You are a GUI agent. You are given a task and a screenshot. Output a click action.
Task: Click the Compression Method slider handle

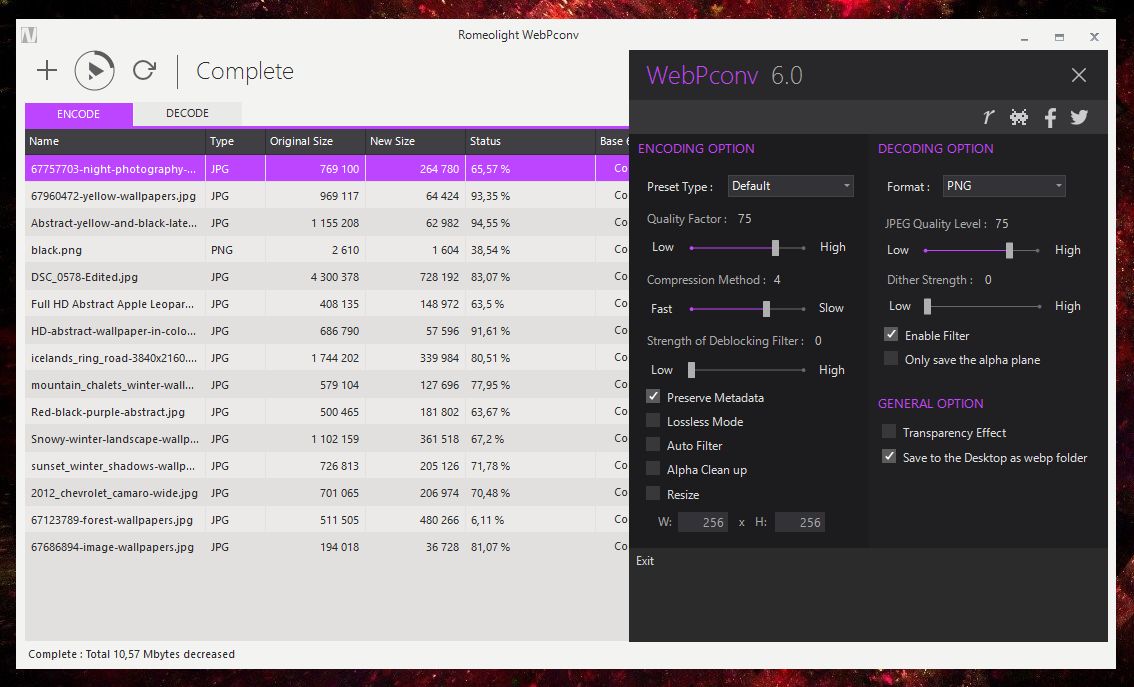pos(766,309)
